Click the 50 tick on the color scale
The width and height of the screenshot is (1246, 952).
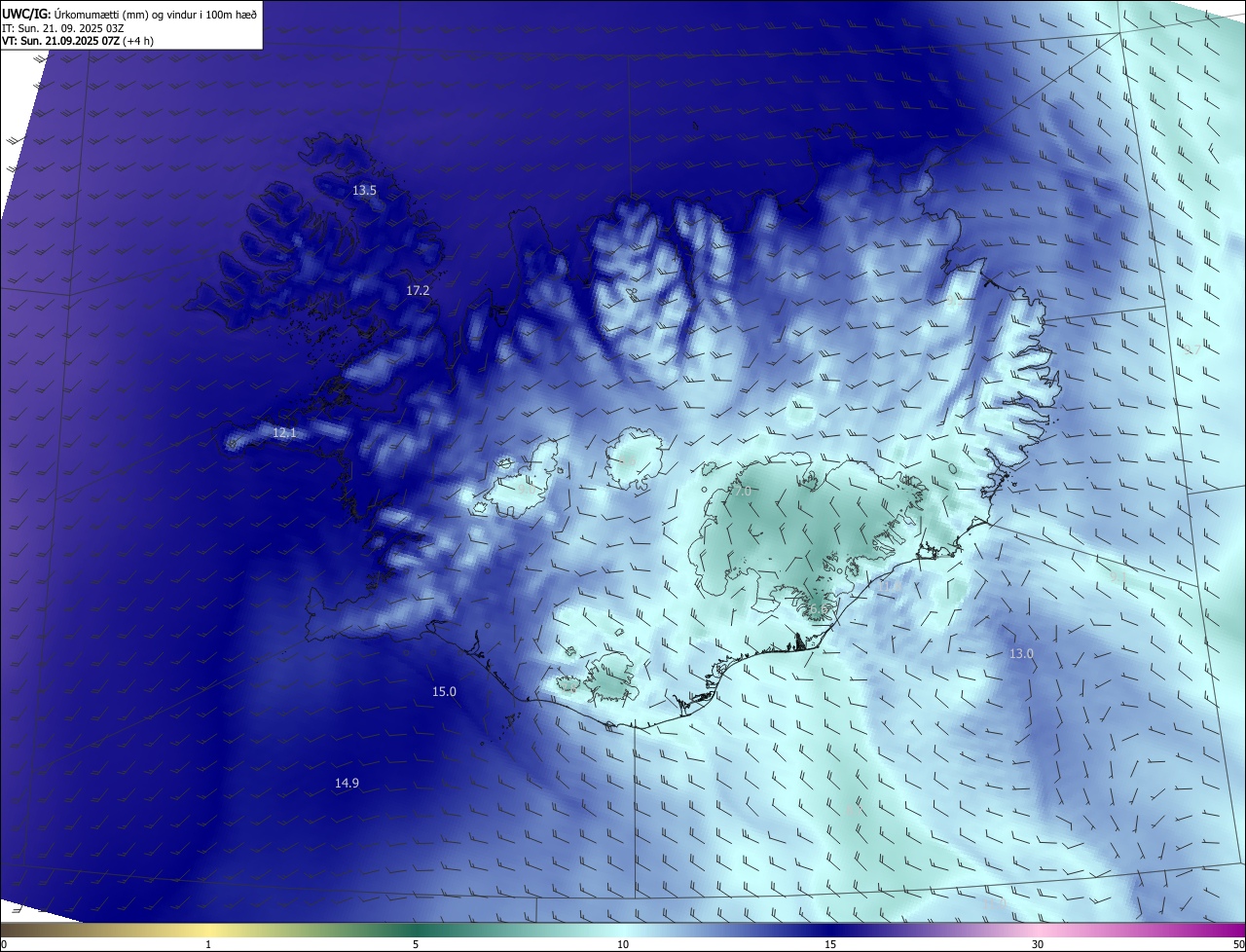[x=1238, y=944]
